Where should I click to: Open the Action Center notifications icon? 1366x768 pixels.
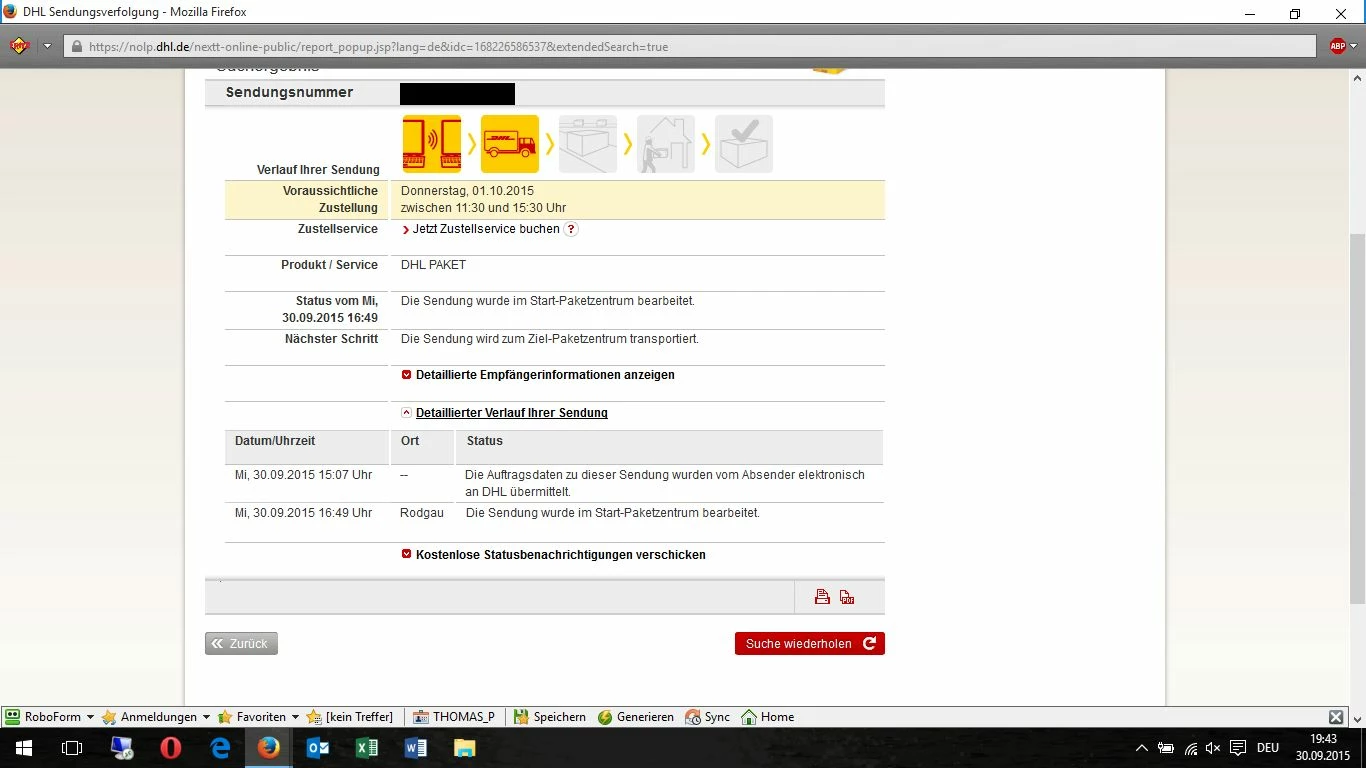(1238, 748)
